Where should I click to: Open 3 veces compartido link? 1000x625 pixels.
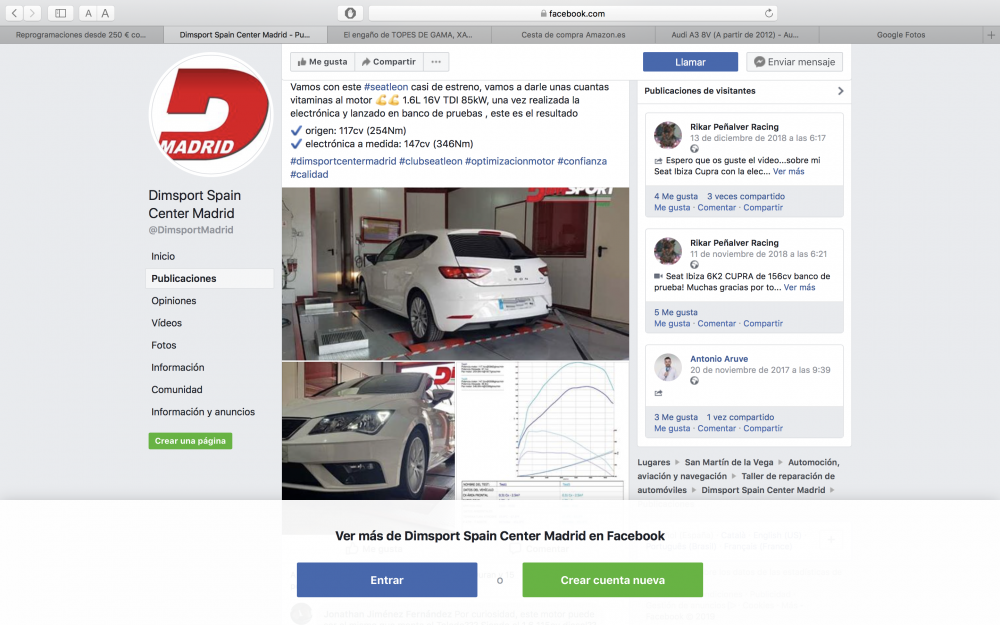click(746, 196)
